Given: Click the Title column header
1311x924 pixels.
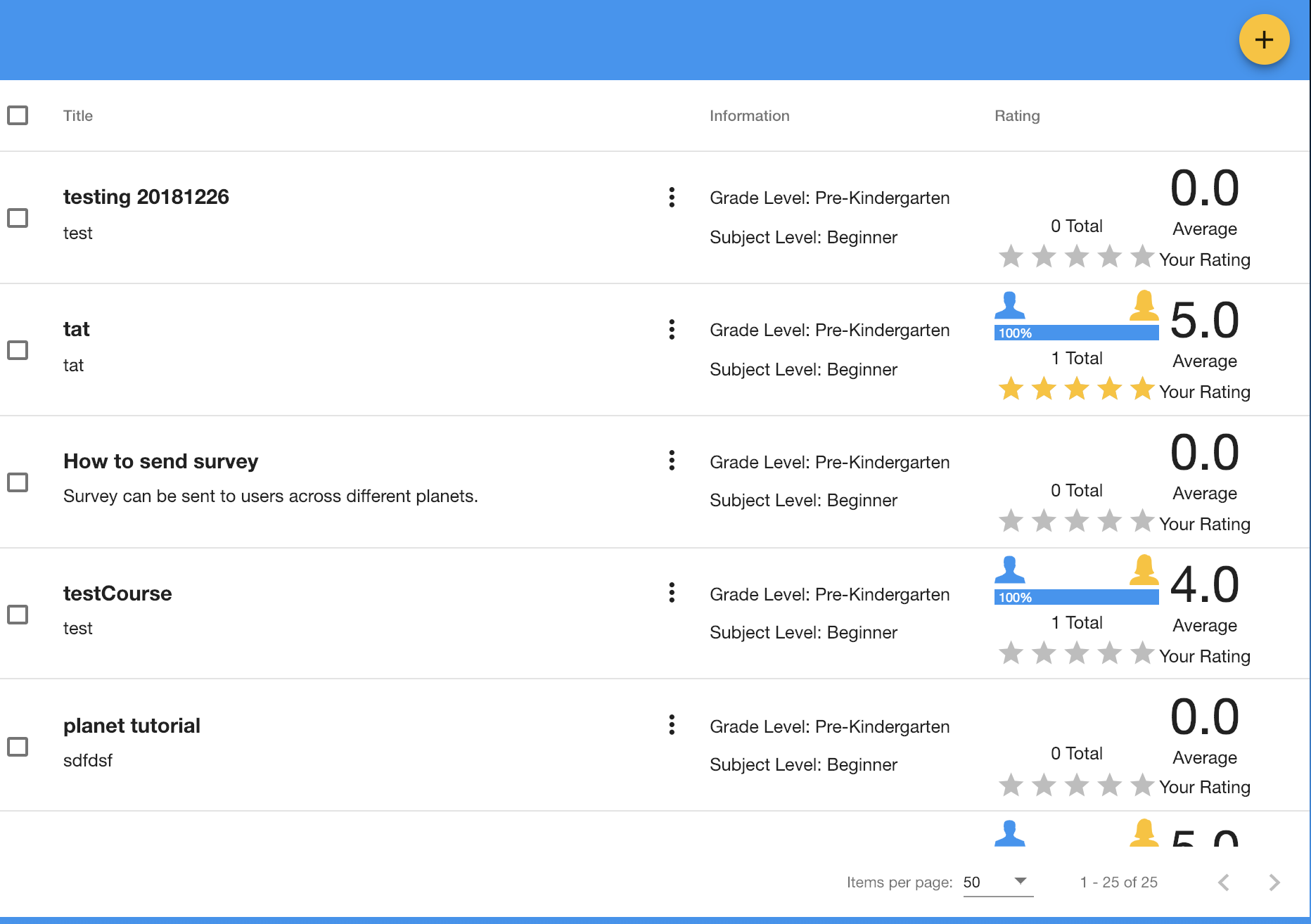Looking at the screenshot, I should coord(77,115).
